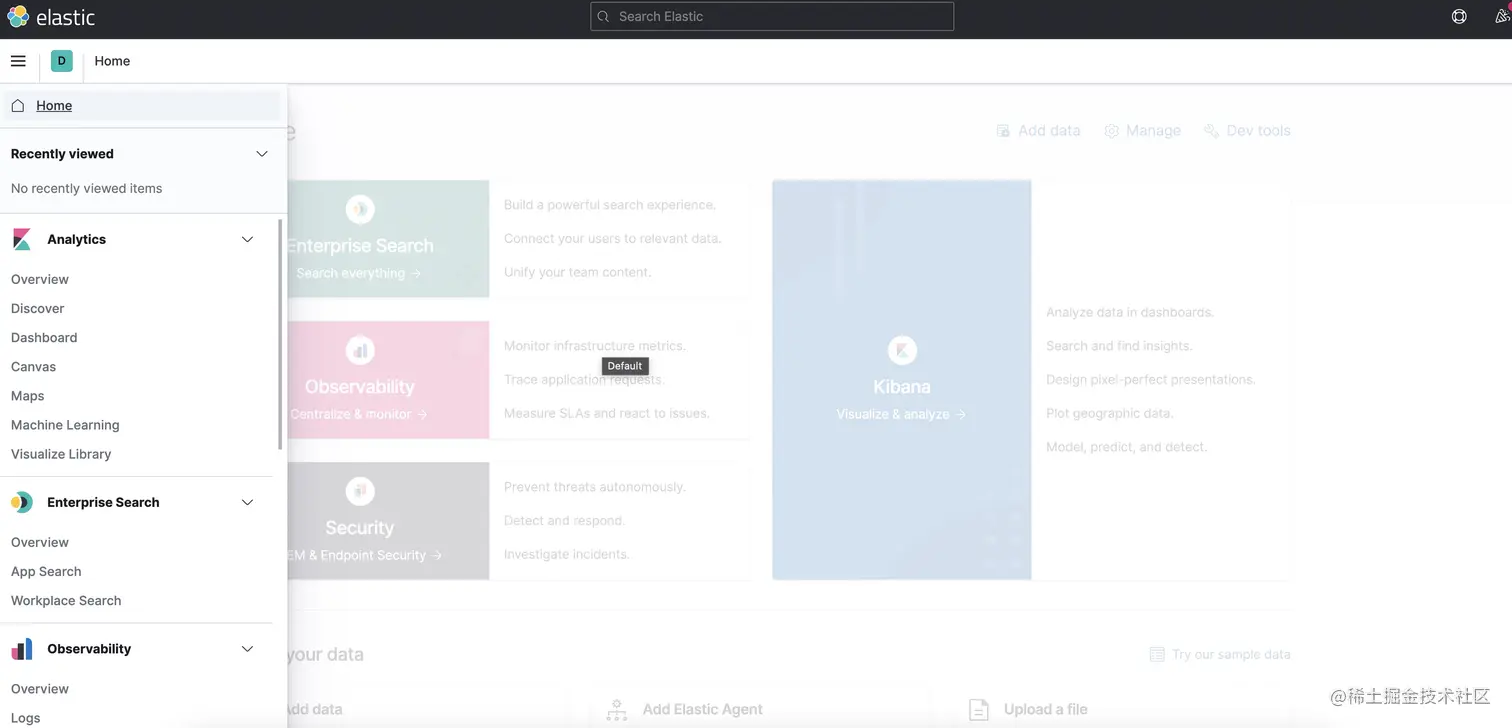The image size is (1512, 728).
Task: Open Canvas in the sidebar
Action: click(33, 366)
